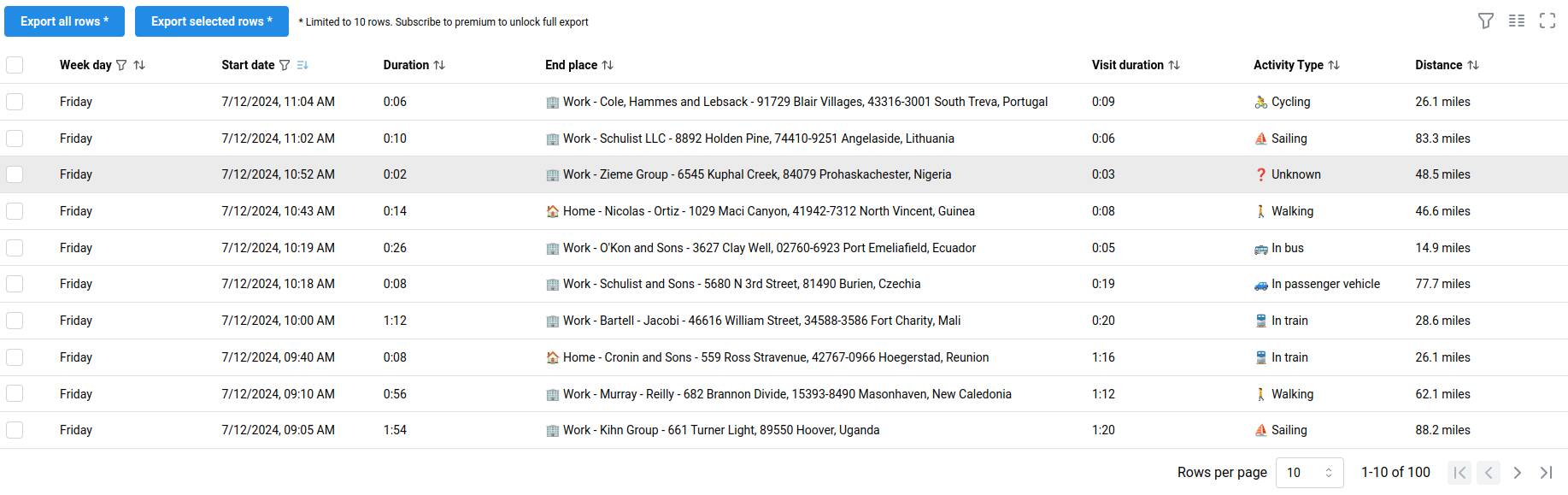This screenshot has height=495, width=1568.
Task: Sort by Duration column arrows
Action: coord(439,65)
